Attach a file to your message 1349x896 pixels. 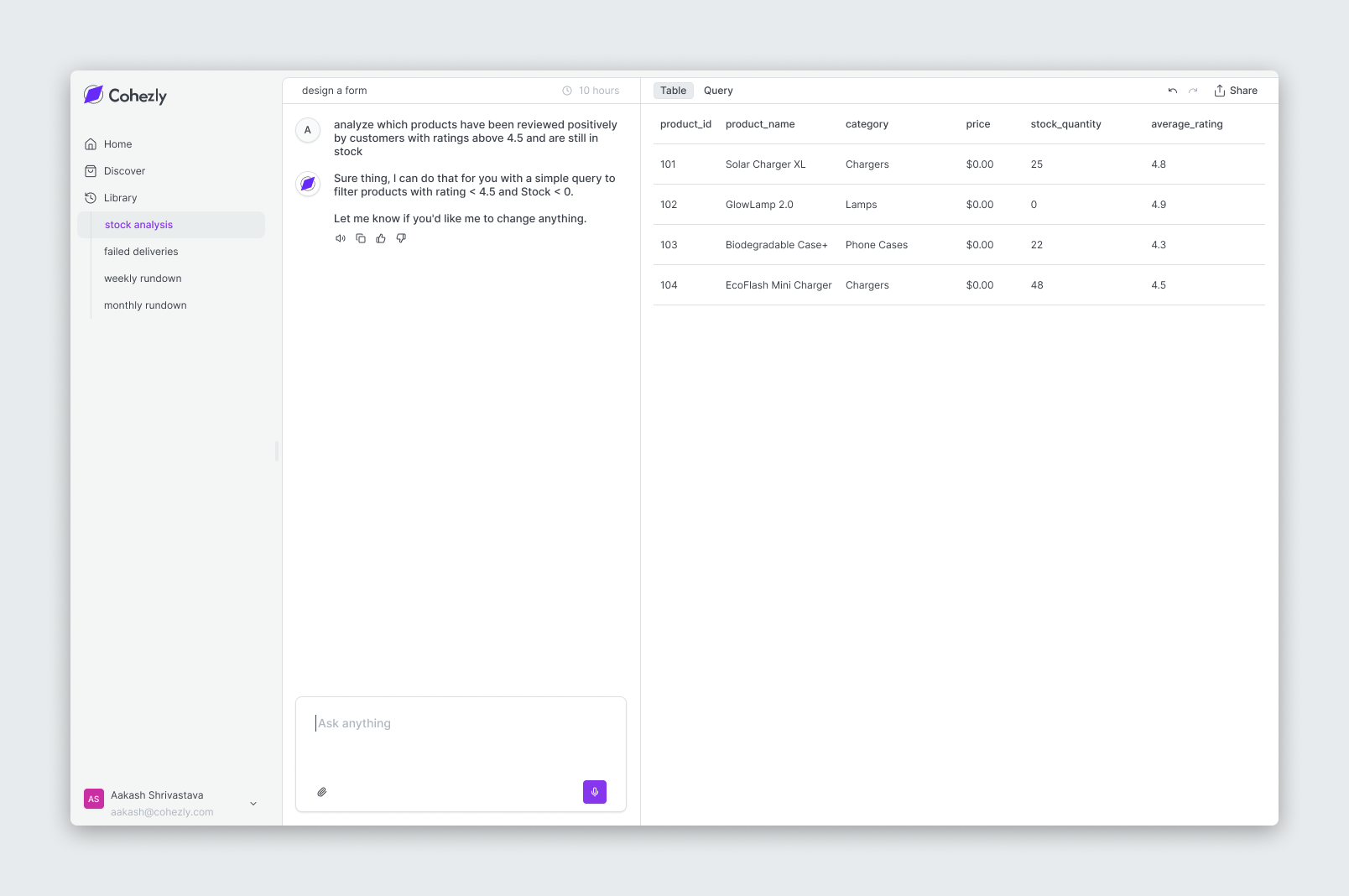coord(321,792)
